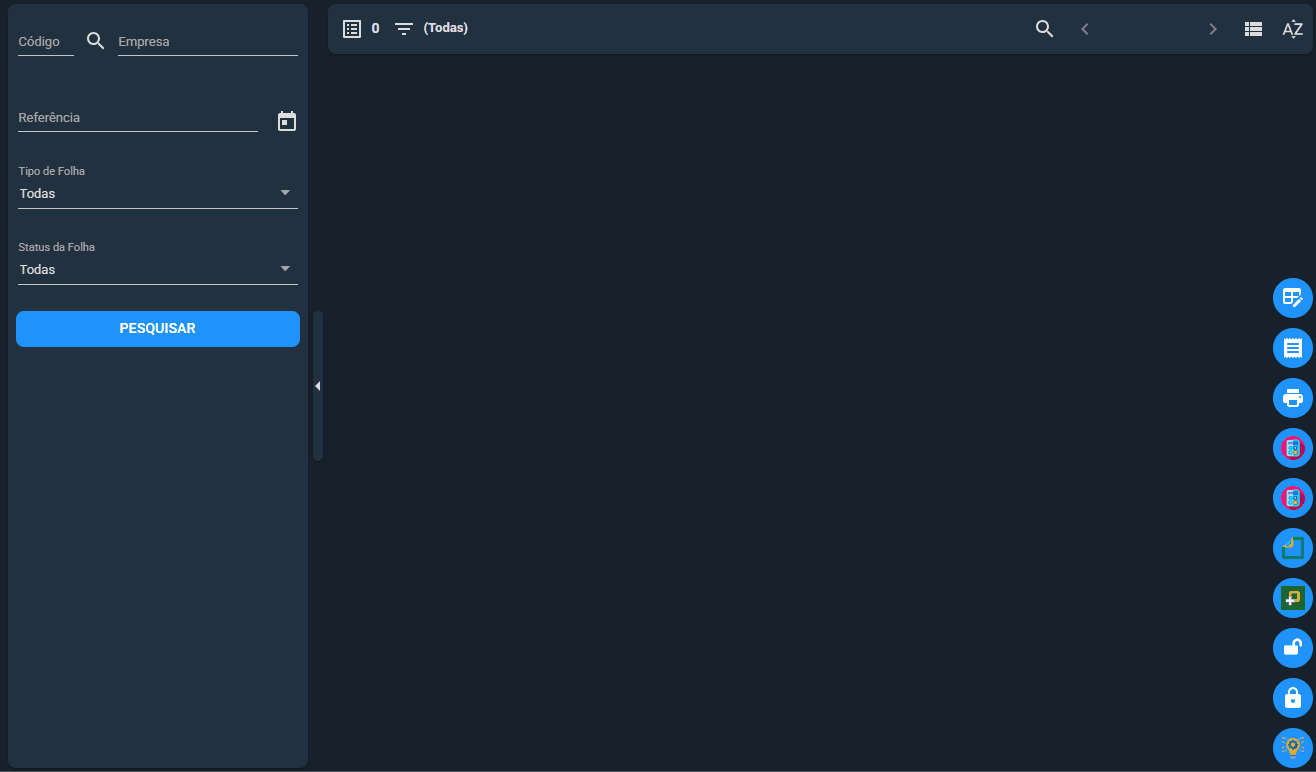Focus the Referência input field
This screenshot has width=1316, height=772.
pyautogui.click(x=138, y=118)
